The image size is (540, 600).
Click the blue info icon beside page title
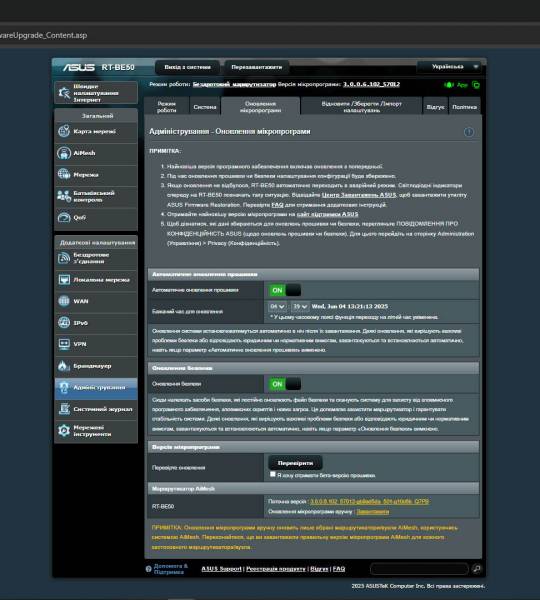(x=468, y=132)
